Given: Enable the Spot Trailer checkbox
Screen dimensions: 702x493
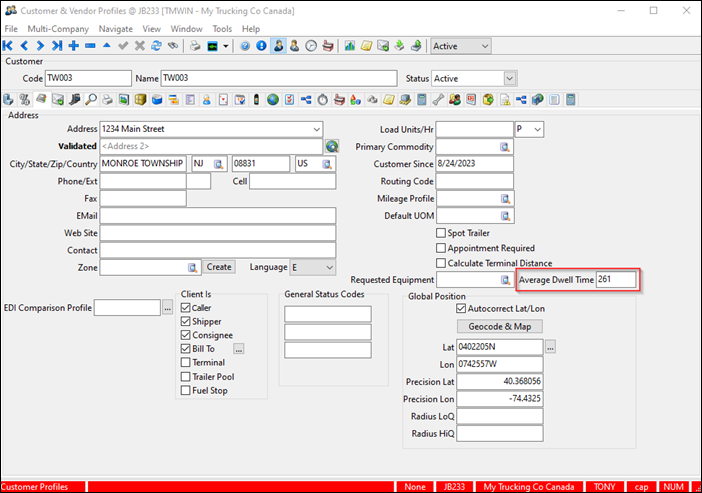Looking at the screenshot, I should (441, 233).
